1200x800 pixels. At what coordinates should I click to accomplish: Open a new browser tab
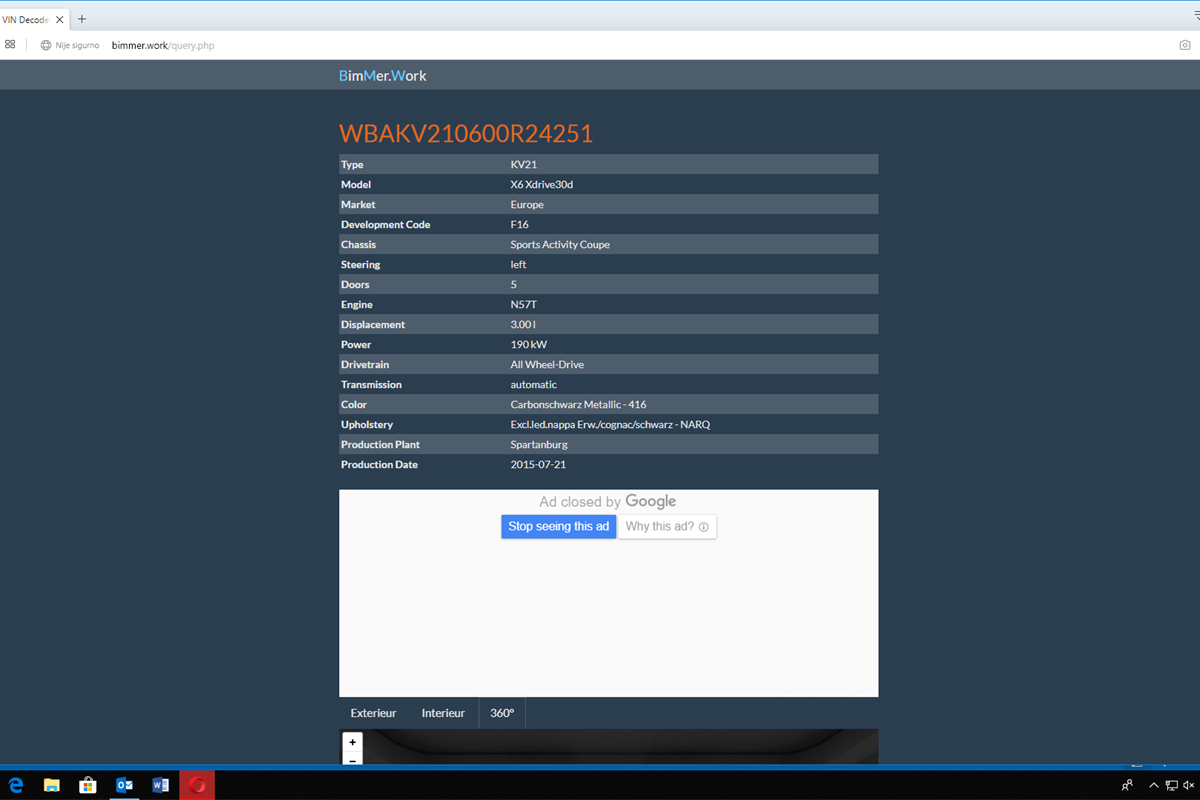tap(82, 19)
